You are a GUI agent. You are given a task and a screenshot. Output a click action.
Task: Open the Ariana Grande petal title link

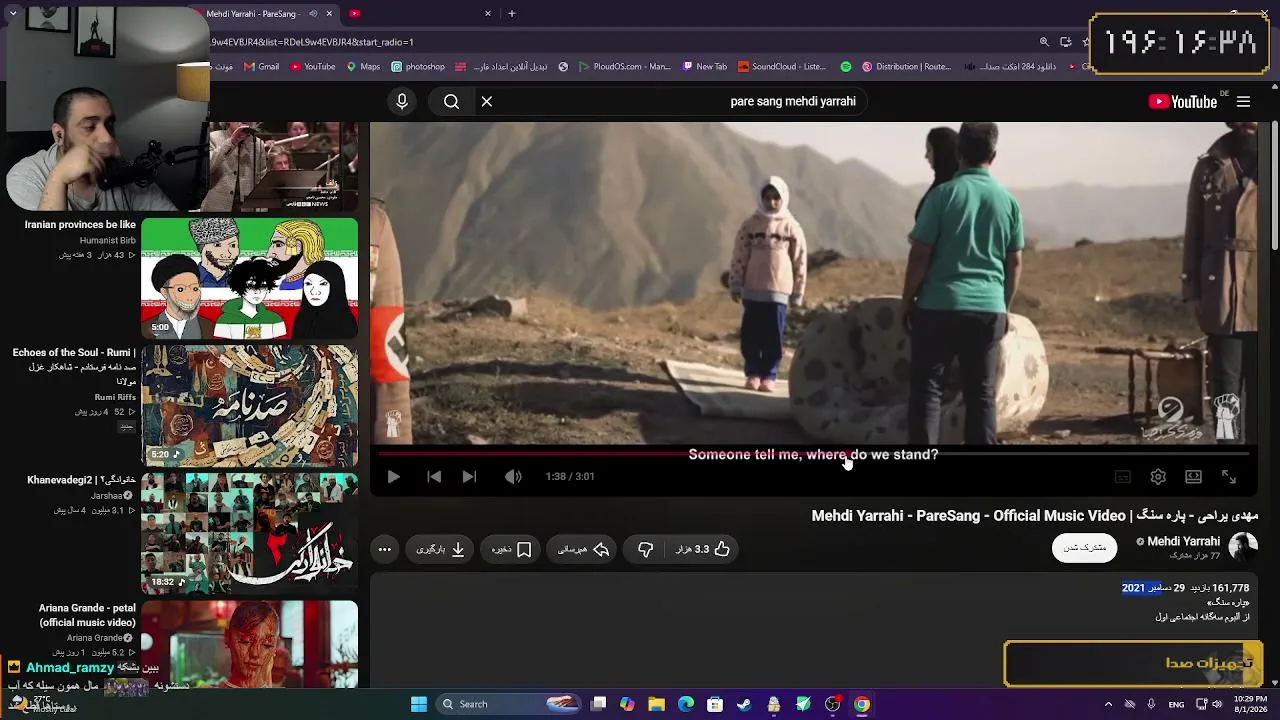click(x=87, y=615)
